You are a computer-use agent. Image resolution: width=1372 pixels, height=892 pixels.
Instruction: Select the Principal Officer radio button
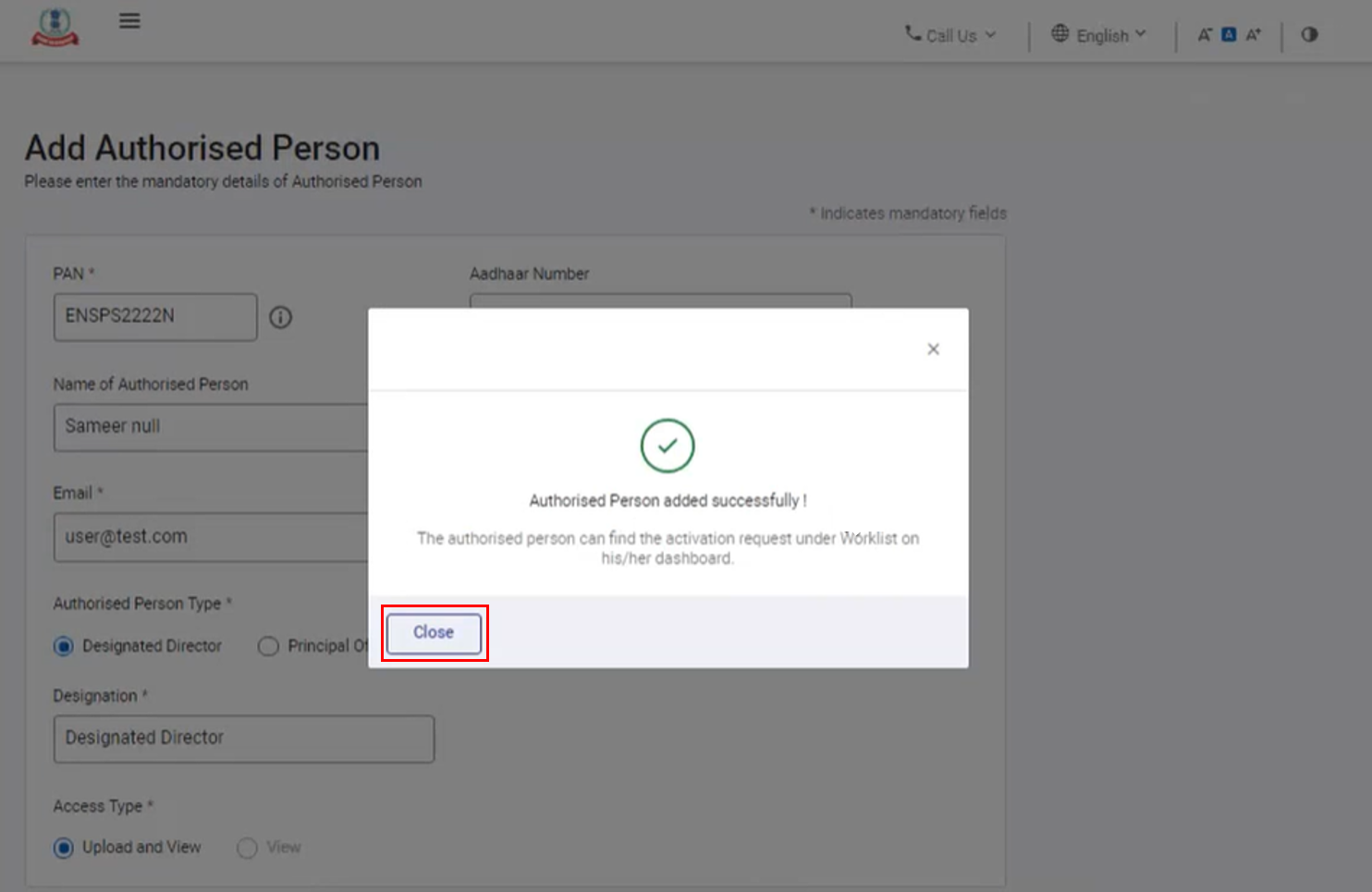(x=268, y=646)
